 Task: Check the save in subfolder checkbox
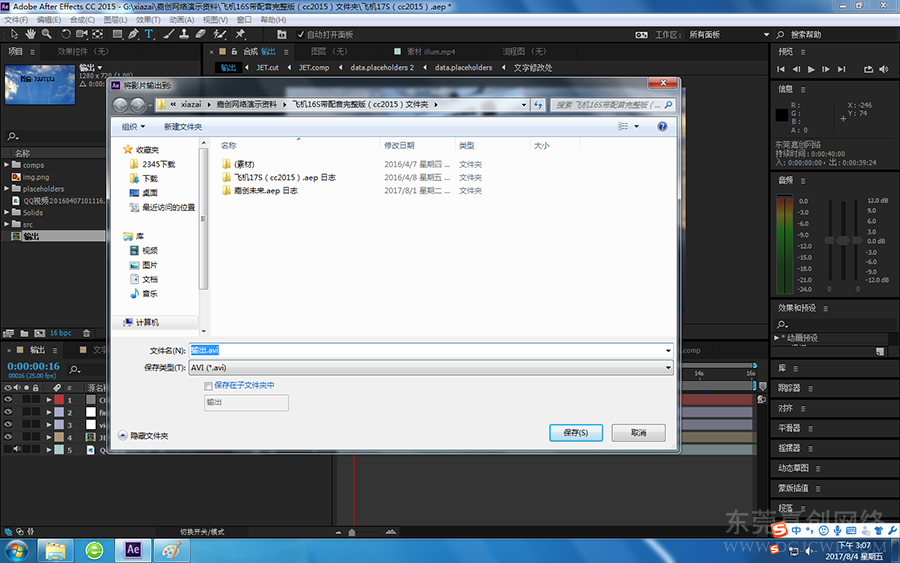(208, 386)
